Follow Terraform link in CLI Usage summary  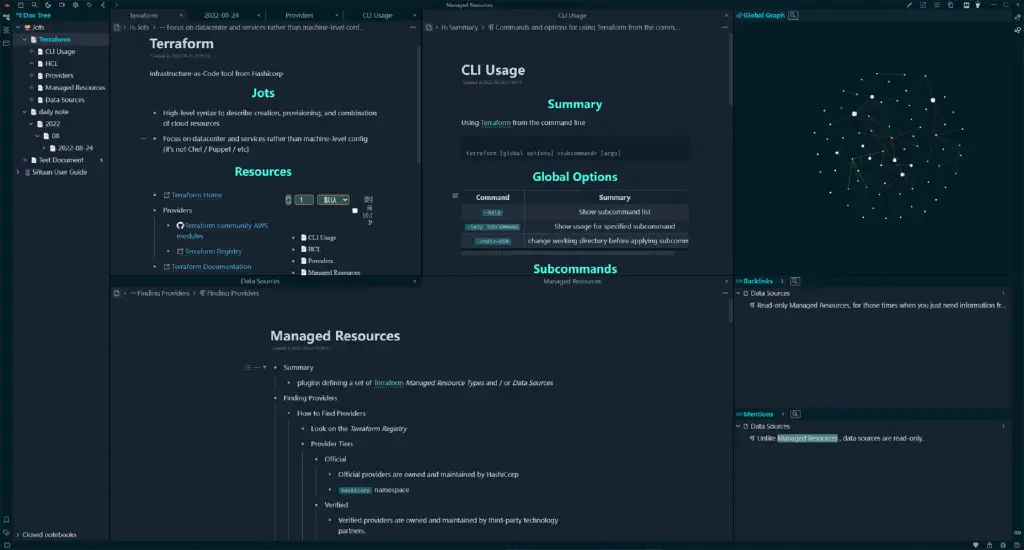495,123
